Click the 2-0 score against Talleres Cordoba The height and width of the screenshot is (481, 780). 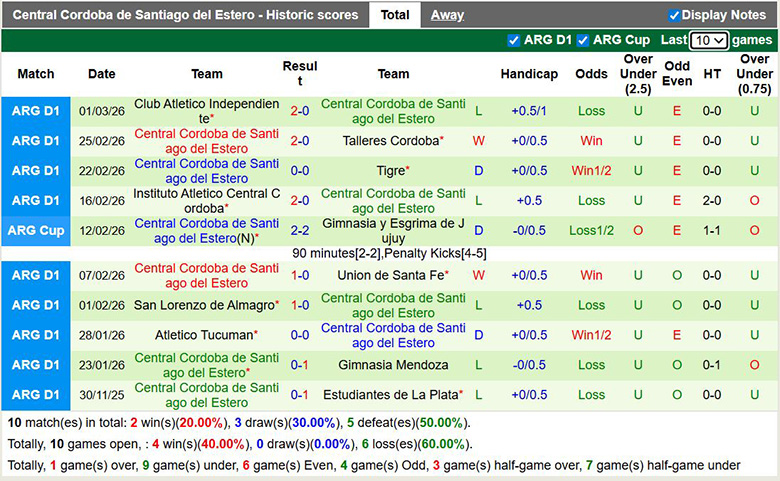tap(300, 141)
